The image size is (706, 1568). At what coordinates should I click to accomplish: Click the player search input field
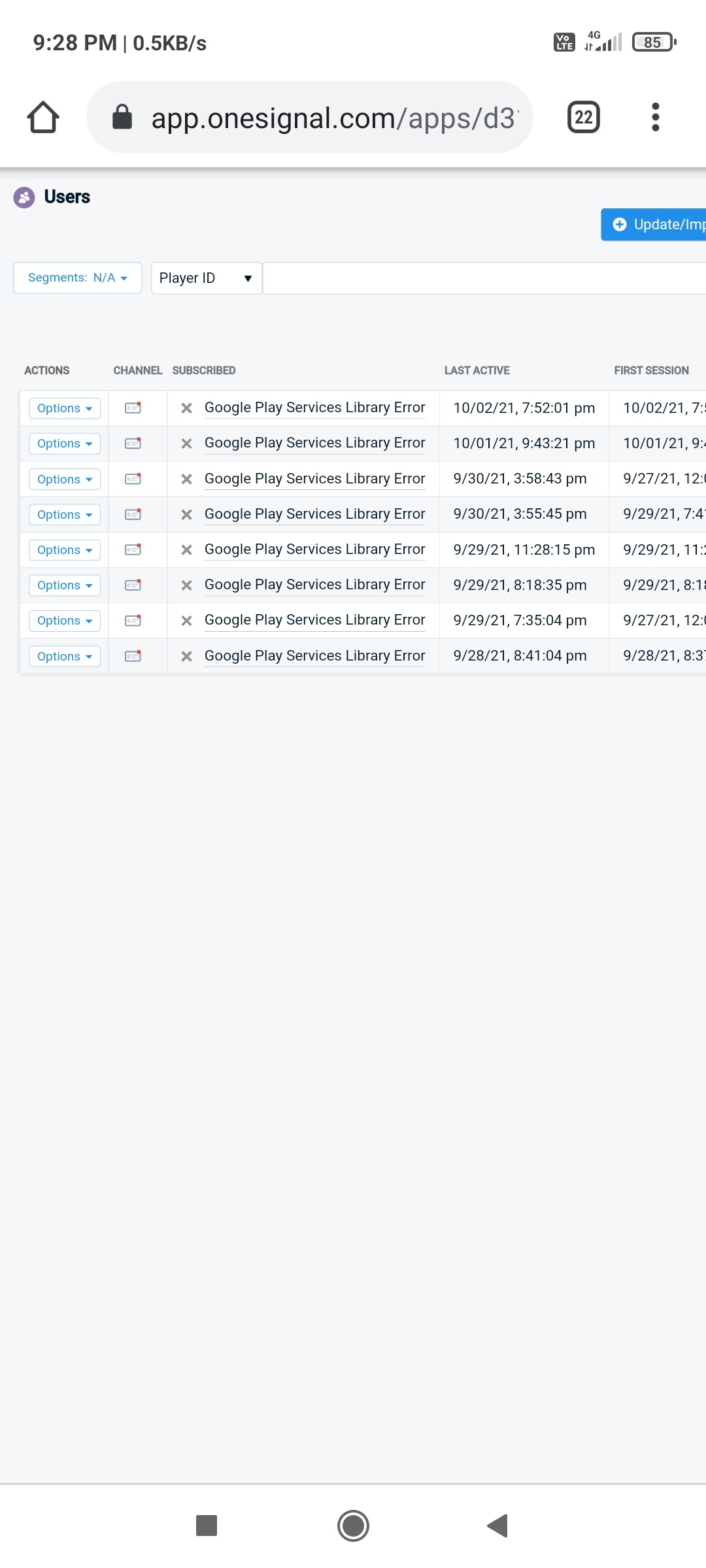click(x=484, y=278)
